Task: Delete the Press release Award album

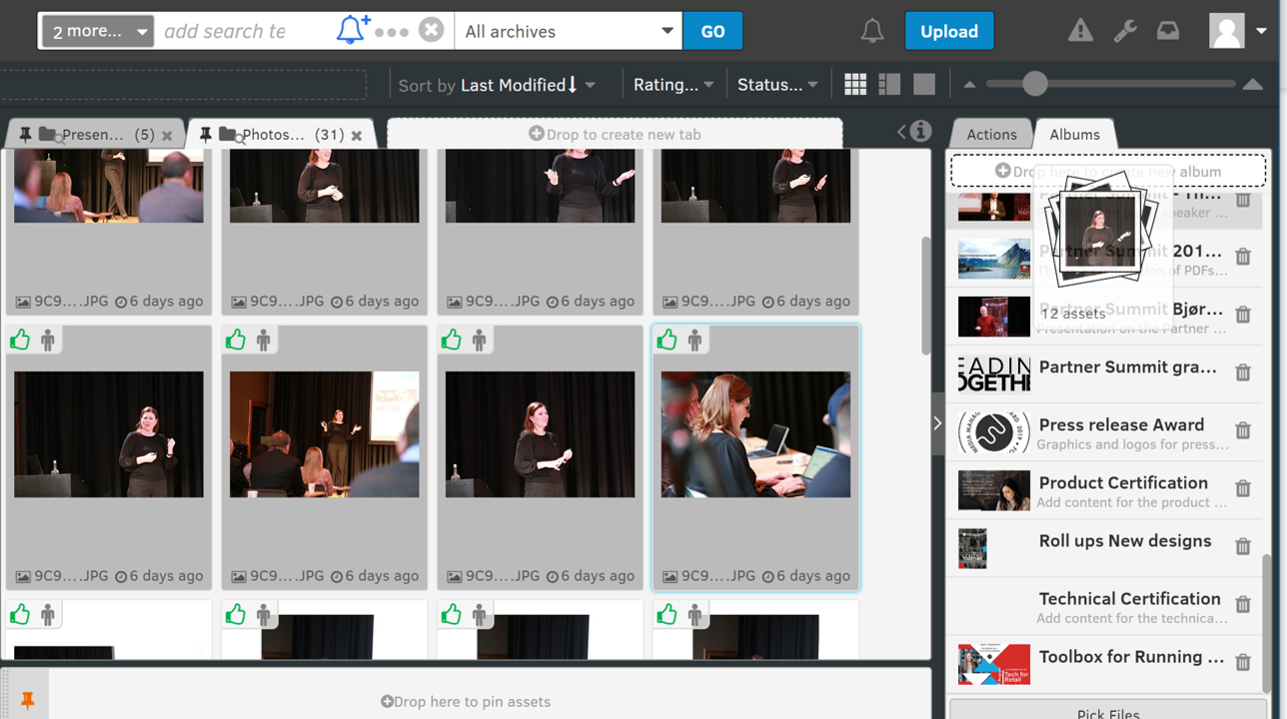Action: click(1243, 431)
